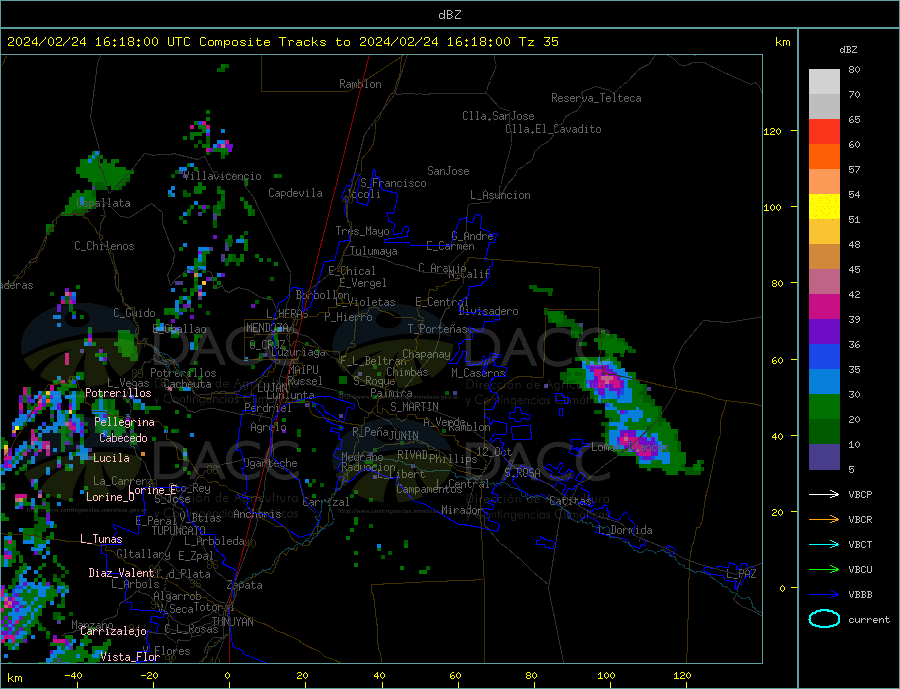The width and height of the screenshot is (900, 689).
Task: Click the 'S_MARTIN' place label
Action: (414, 407)
